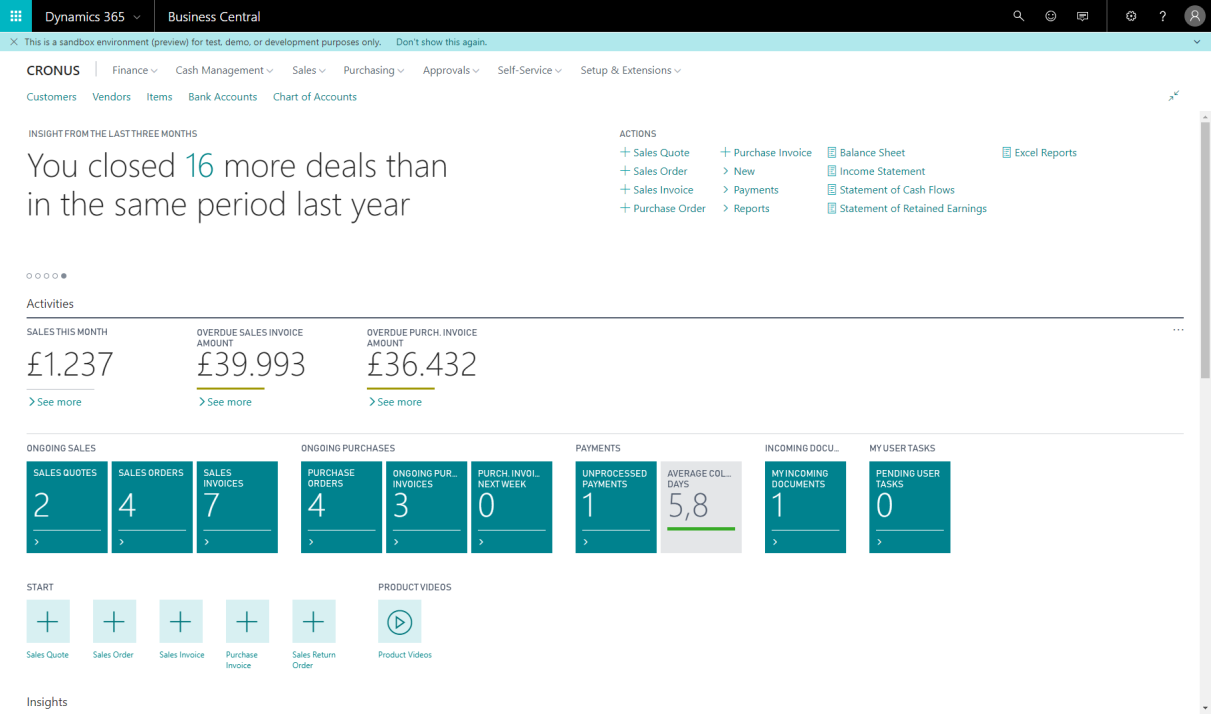Open the Customers link
This screenshot has width=1211, height=714.
pos(52,97)
